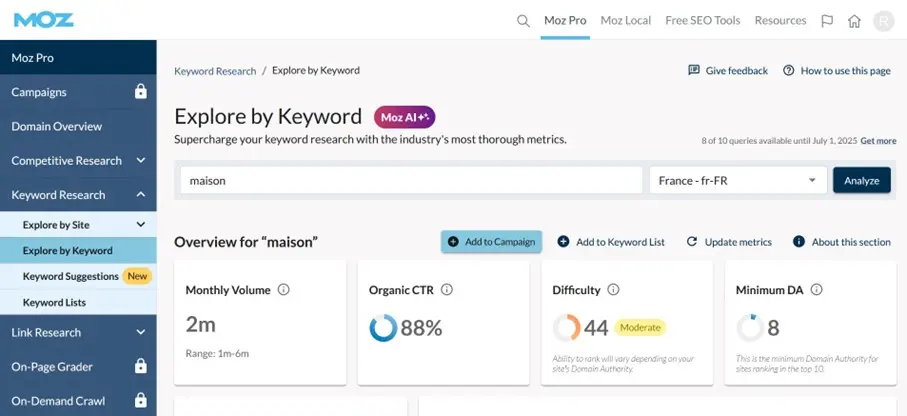The image size is (907, 416).
Task: Click the New badge on Keyword Suggestions
Action: 137,276
